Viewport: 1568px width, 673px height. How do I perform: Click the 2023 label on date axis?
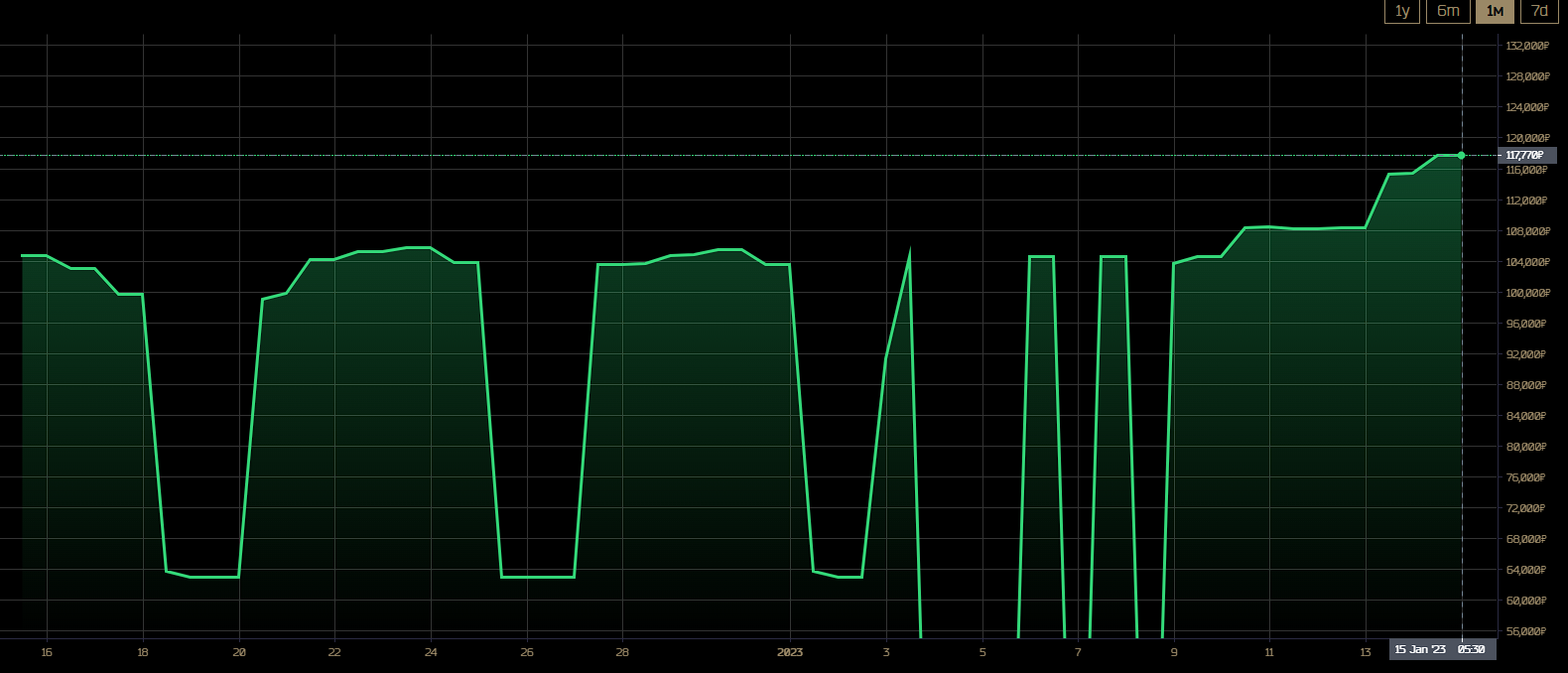coord(790,652)
